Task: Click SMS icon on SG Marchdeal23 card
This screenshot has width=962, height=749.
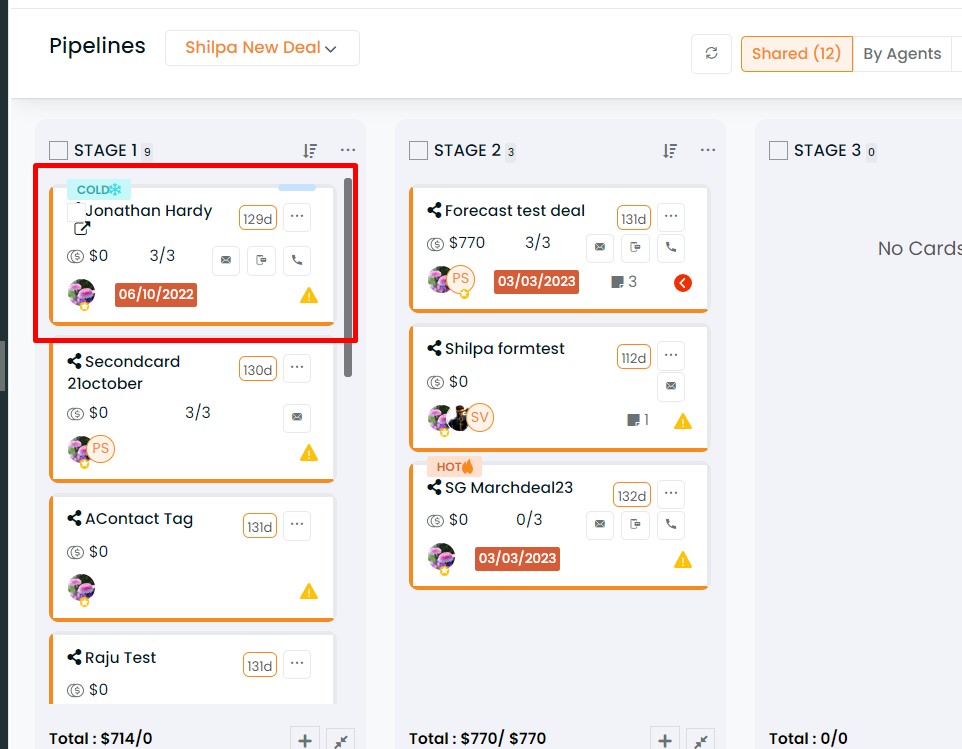Action: tap(636, 524)
